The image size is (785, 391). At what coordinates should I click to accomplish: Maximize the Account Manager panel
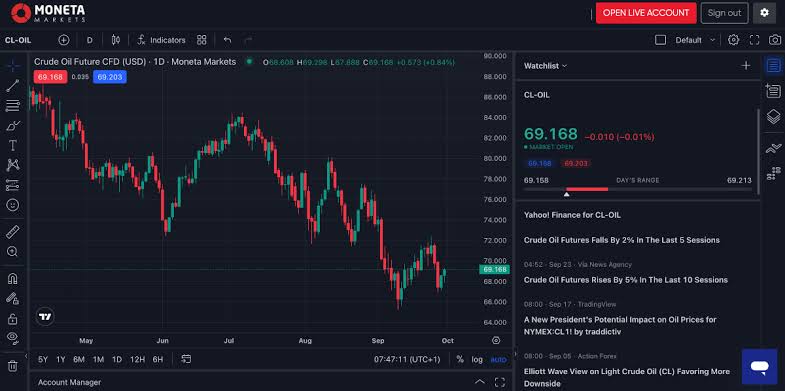point(500,382)
